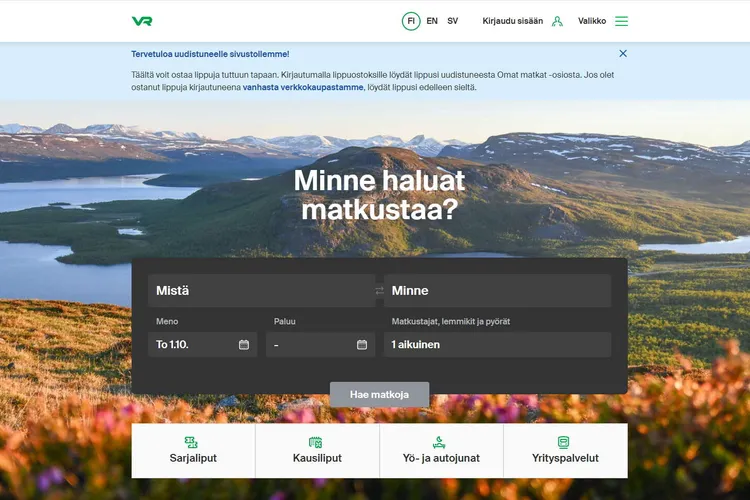Open the hamburger menu icon
The width and height of the screenshot is (750, 500).
click(622, 21)
